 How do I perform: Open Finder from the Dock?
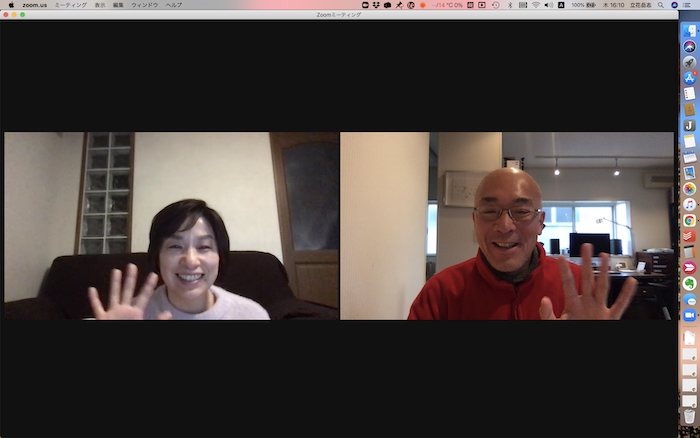tap(689, 30)
